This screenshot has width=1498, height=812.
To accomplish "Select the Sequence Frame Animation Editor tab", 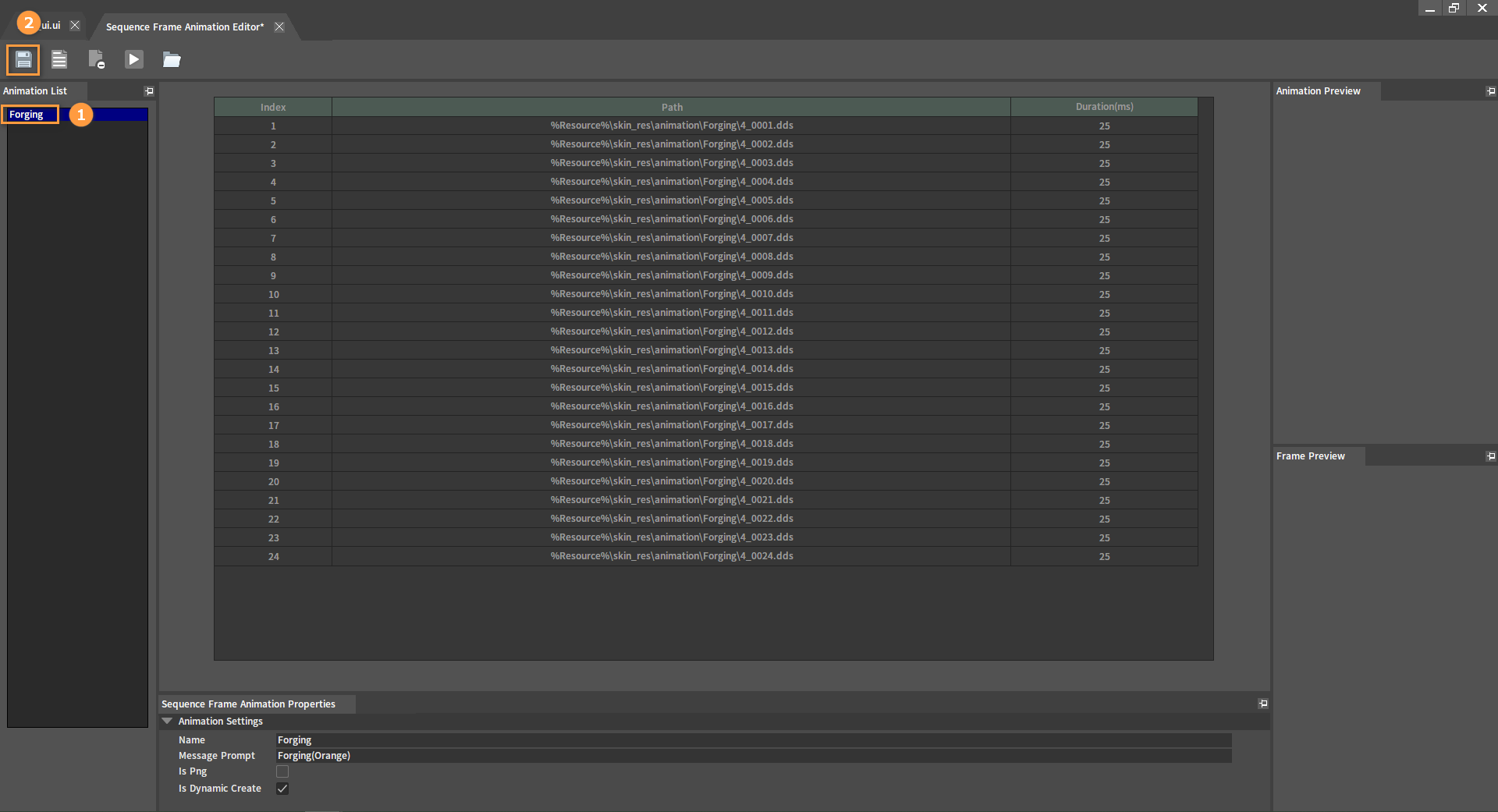I will coord(185,27).
